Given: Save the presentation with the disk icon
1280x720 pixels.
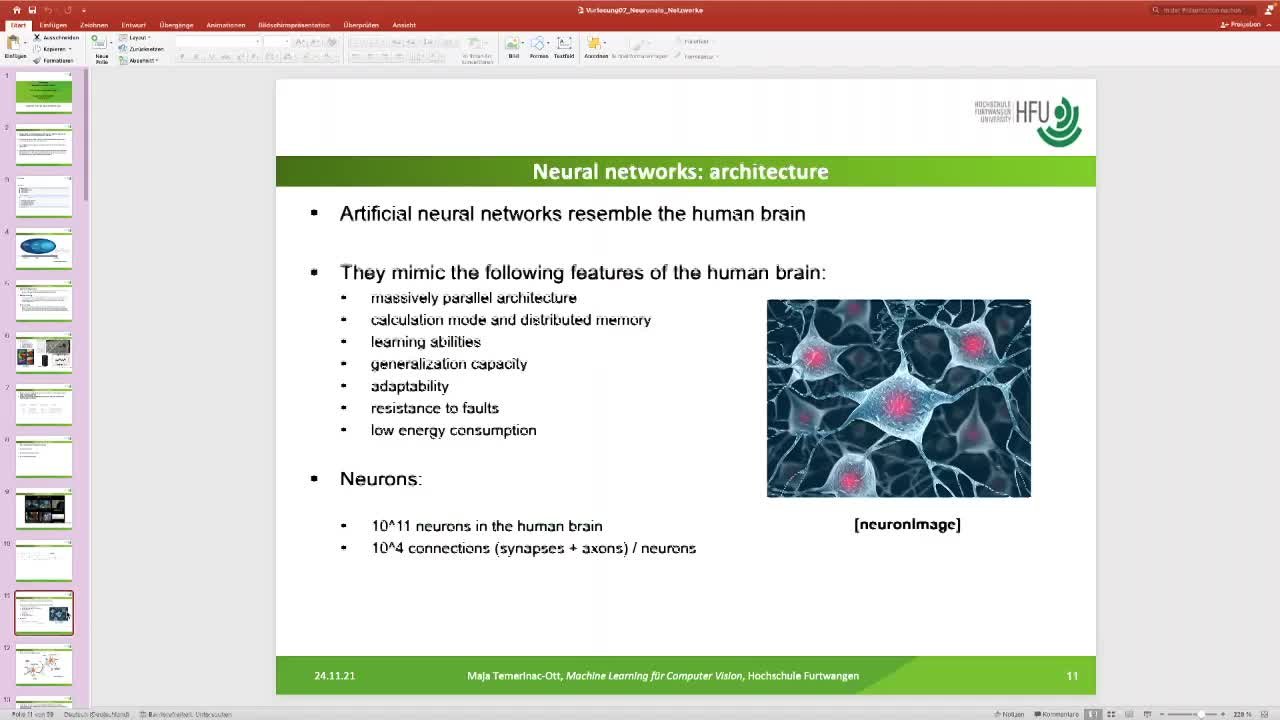Looking at the screenshot, I should pyautogui.click(x=32, y=10).
